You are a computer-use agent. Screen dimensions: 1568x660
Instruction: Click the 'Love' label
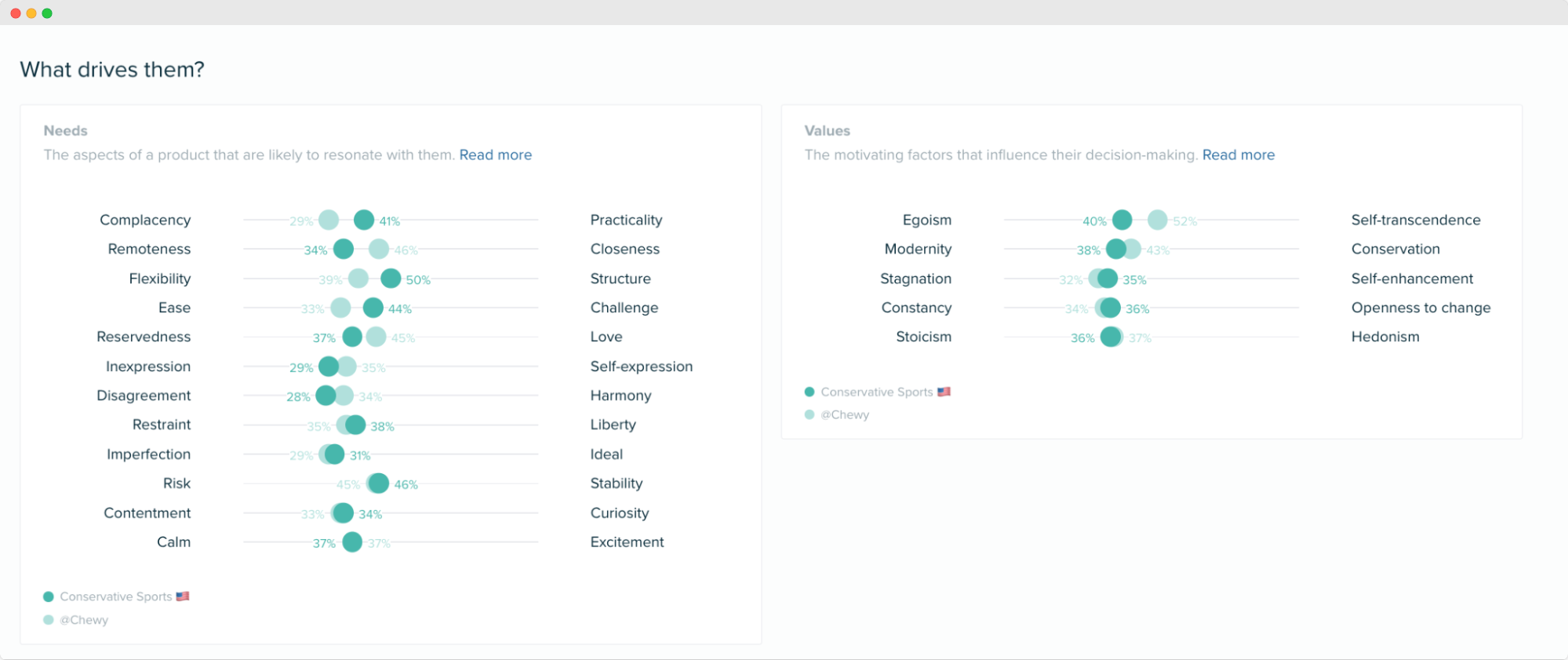[x=606, y=337]
